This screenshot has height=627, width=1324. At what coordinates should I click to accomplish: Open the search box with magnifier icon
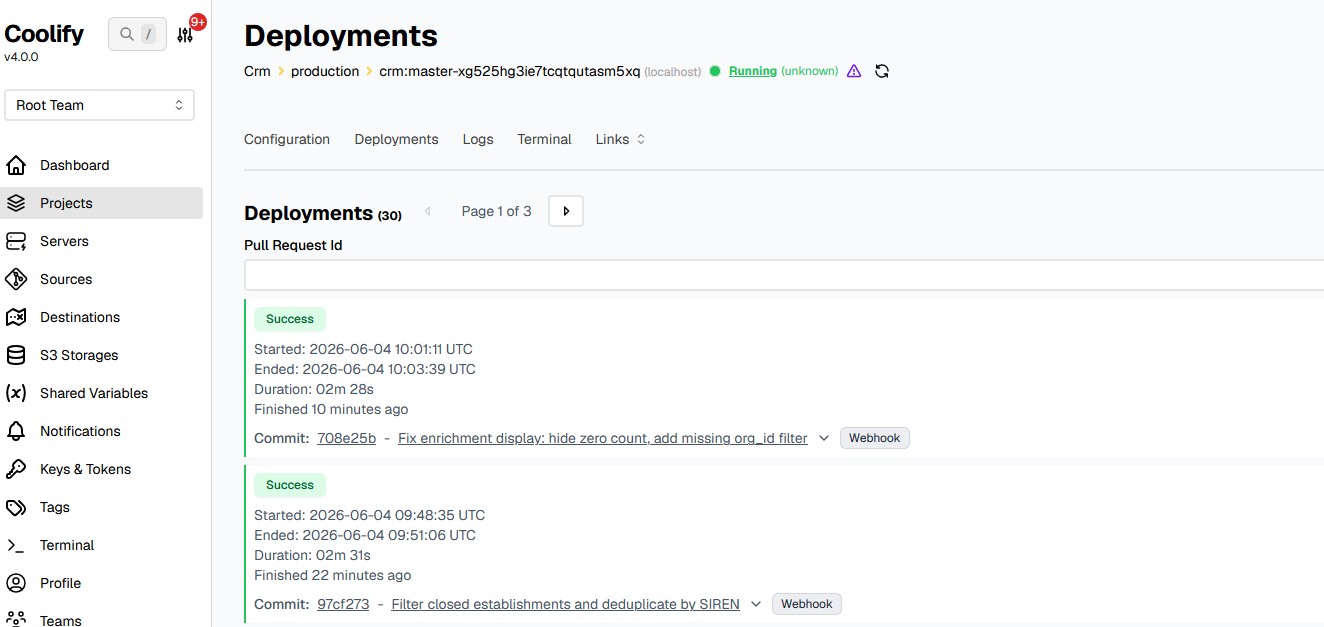click(137, 34)
